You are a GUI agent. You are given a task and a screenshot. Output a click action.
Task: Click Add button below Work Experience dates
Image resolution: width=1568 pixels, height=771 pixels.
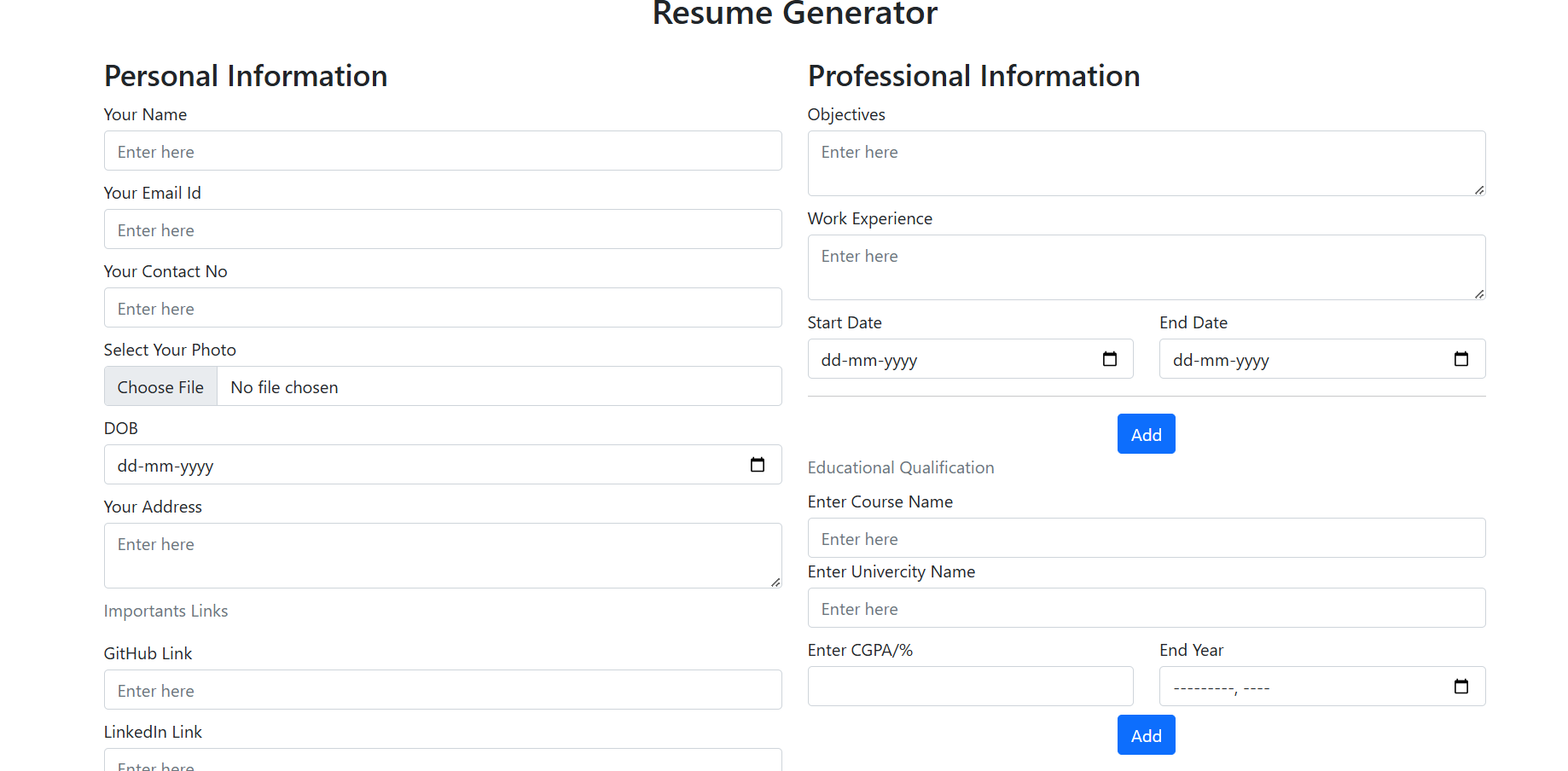pyautogui.click(x=1146, y=434)
